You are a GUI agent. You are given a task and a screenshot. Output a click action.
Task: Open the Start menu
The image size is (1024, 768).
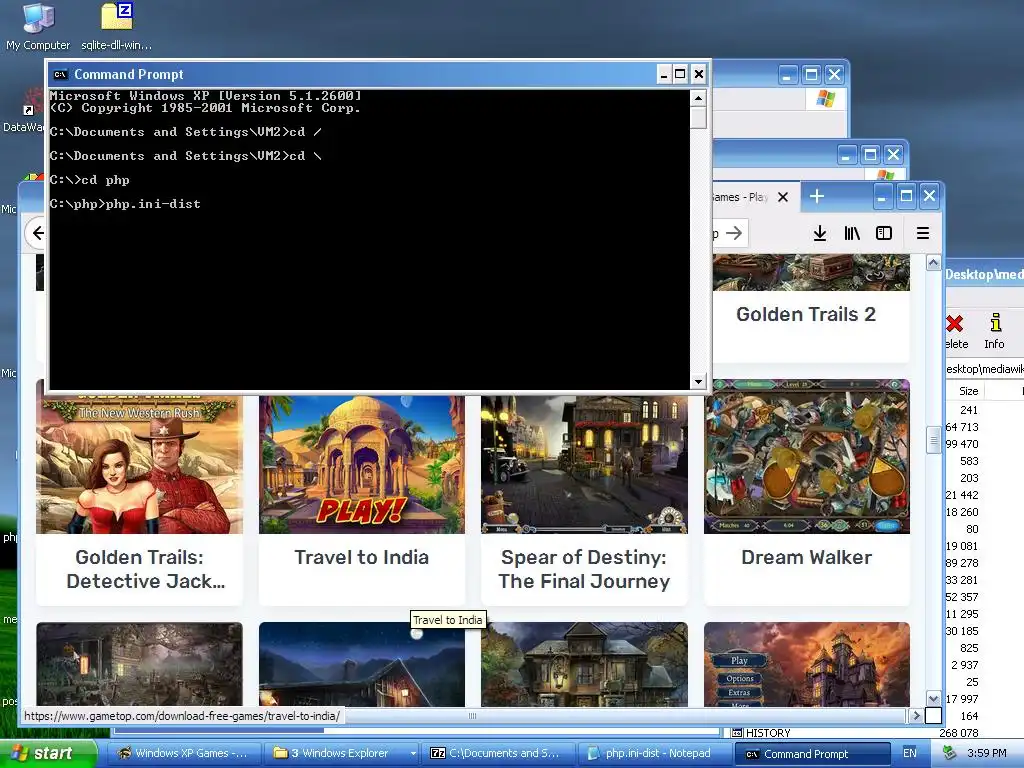[49, 753]
